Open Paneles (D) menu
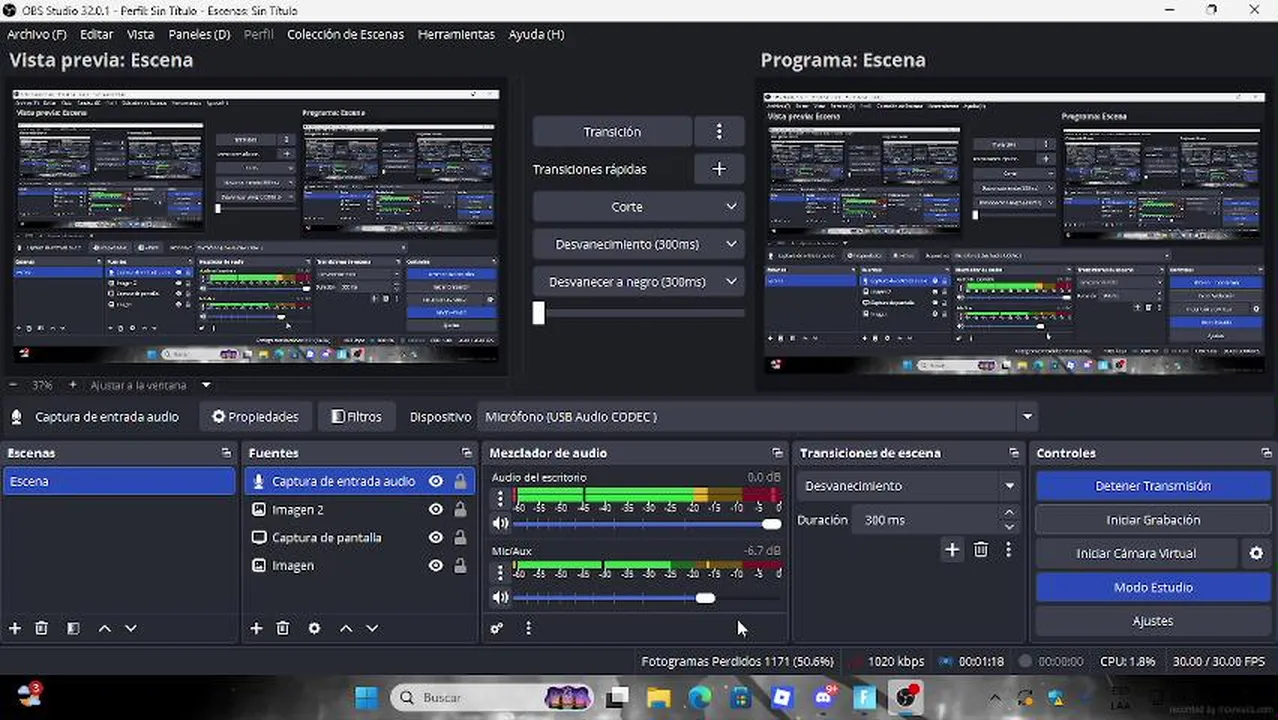1278x720 pixels. [199, 34]
